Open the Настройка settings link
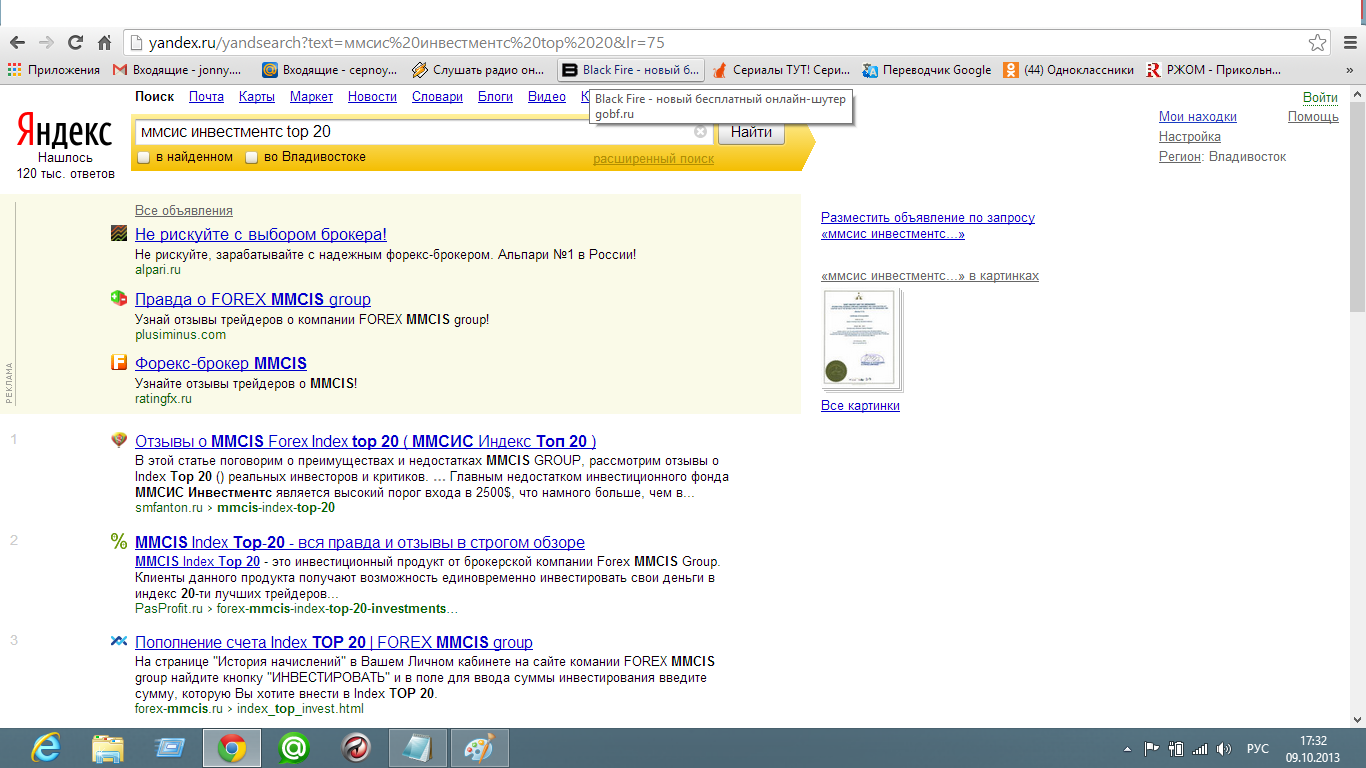The image size is (1366, 768). click(x=1190, y=137)
